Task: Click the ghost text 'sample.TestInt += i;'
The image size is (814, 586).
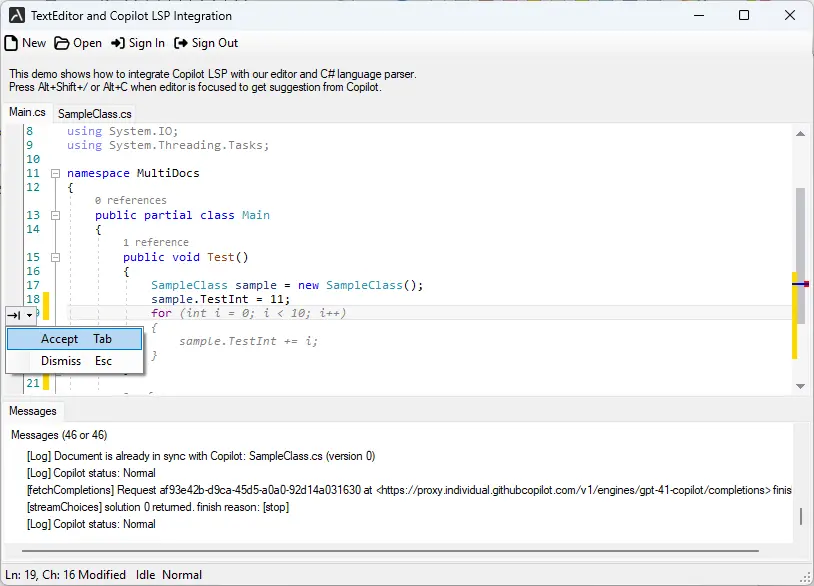Action: 249,342
